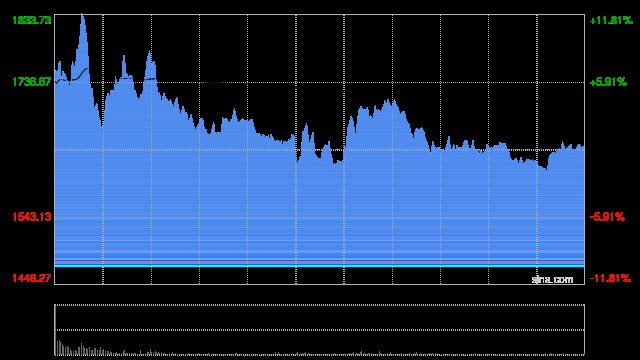Click the +11.81% percentage label
The height and width of the screenshot is (360, 640).
point(611,20)
